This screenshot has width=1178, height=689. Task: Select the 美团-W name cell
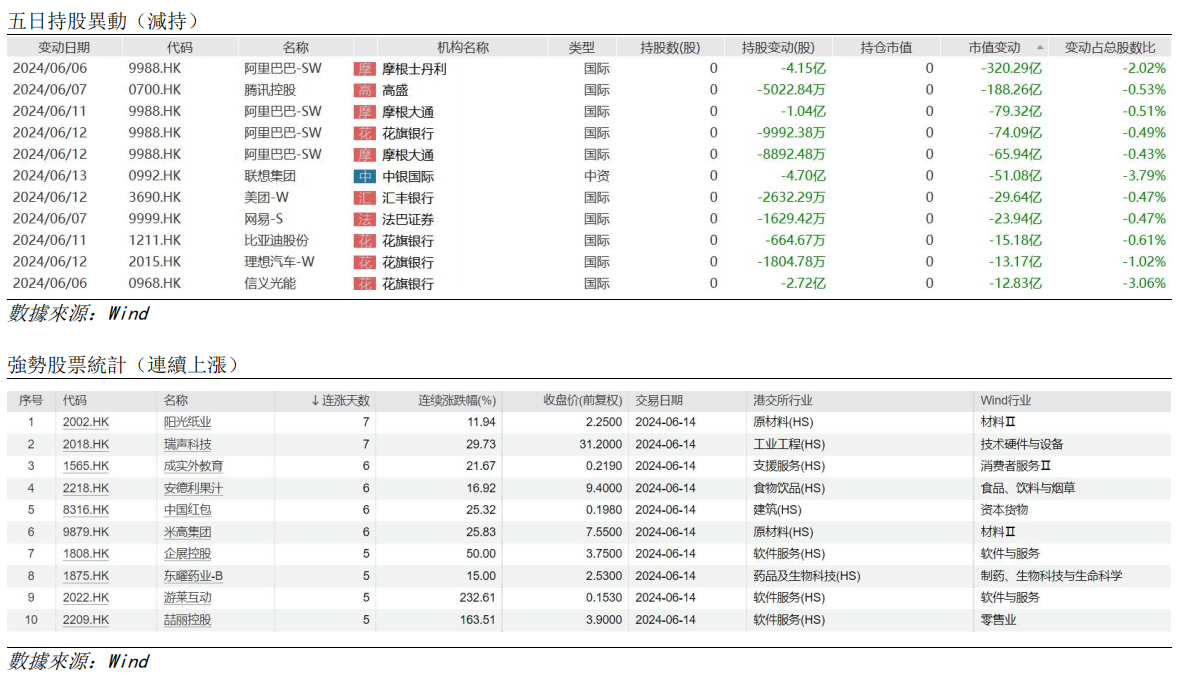(267, 198)
